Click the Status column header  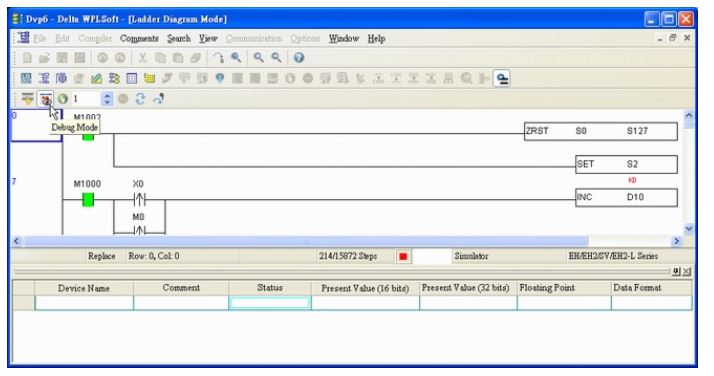[x=270, y=288]
